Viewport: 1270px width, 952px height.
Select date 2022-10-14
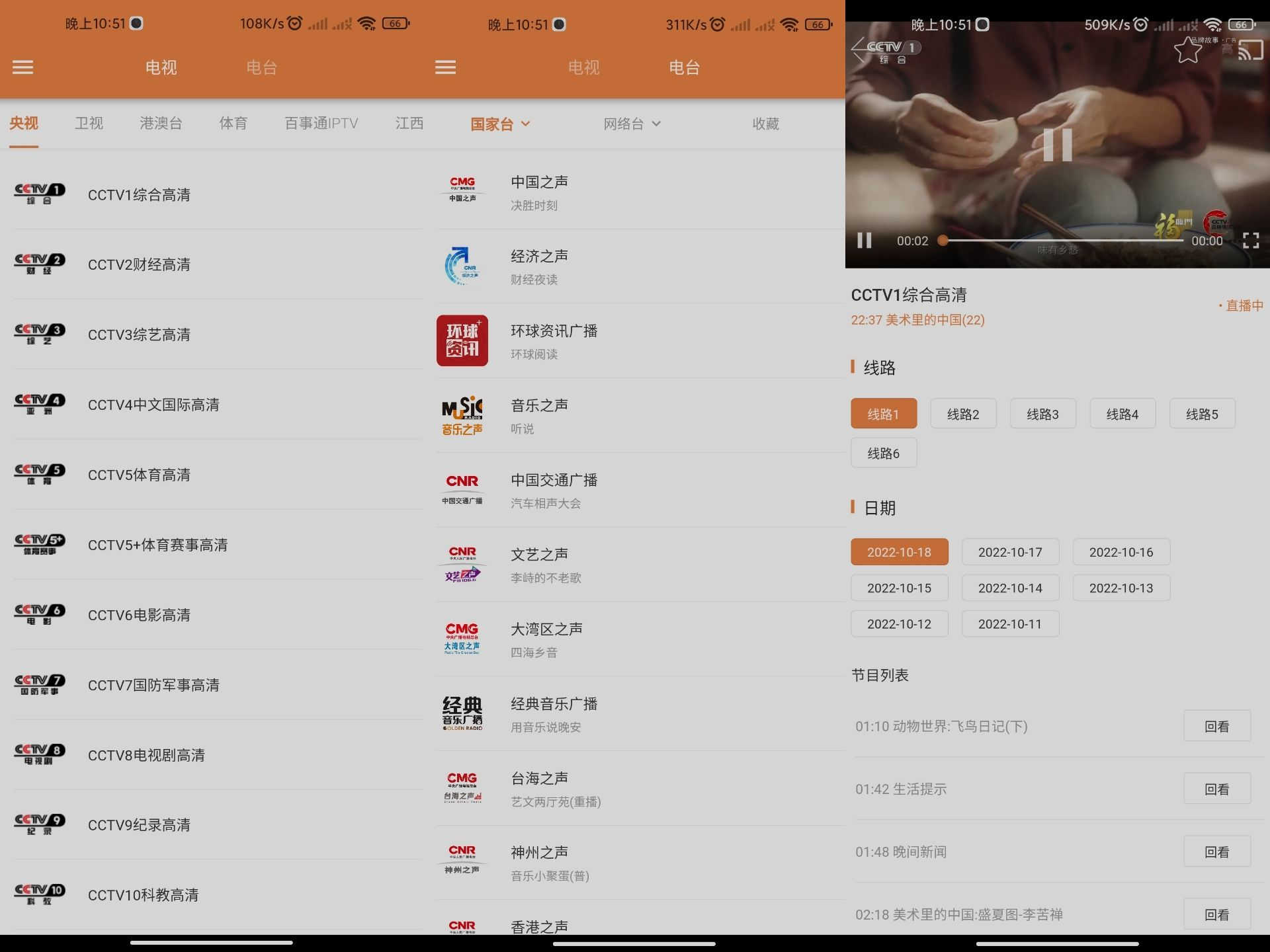pyautogui.click(x=1010, y=588)
